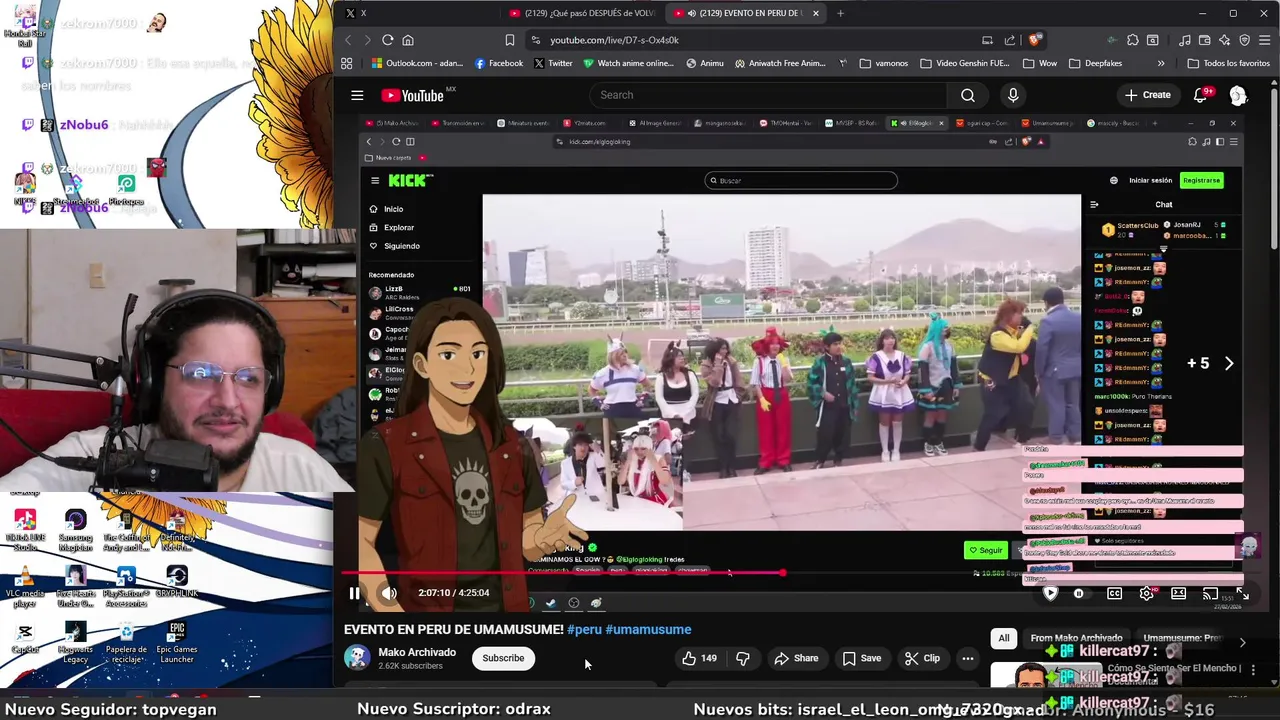
Task: Click the address bar URL
Action: pos(614,40)
